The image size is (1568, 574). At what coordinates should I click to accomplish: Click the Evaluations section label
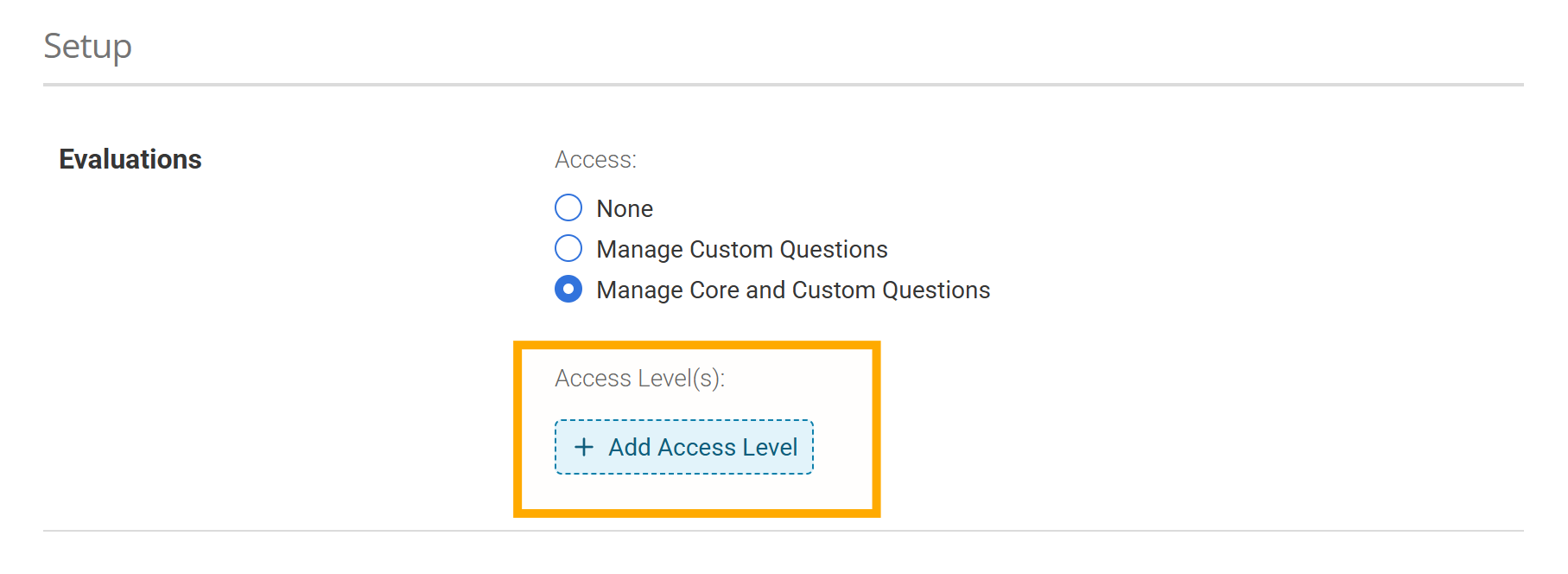pyautogui.click(x=130, y=158)
